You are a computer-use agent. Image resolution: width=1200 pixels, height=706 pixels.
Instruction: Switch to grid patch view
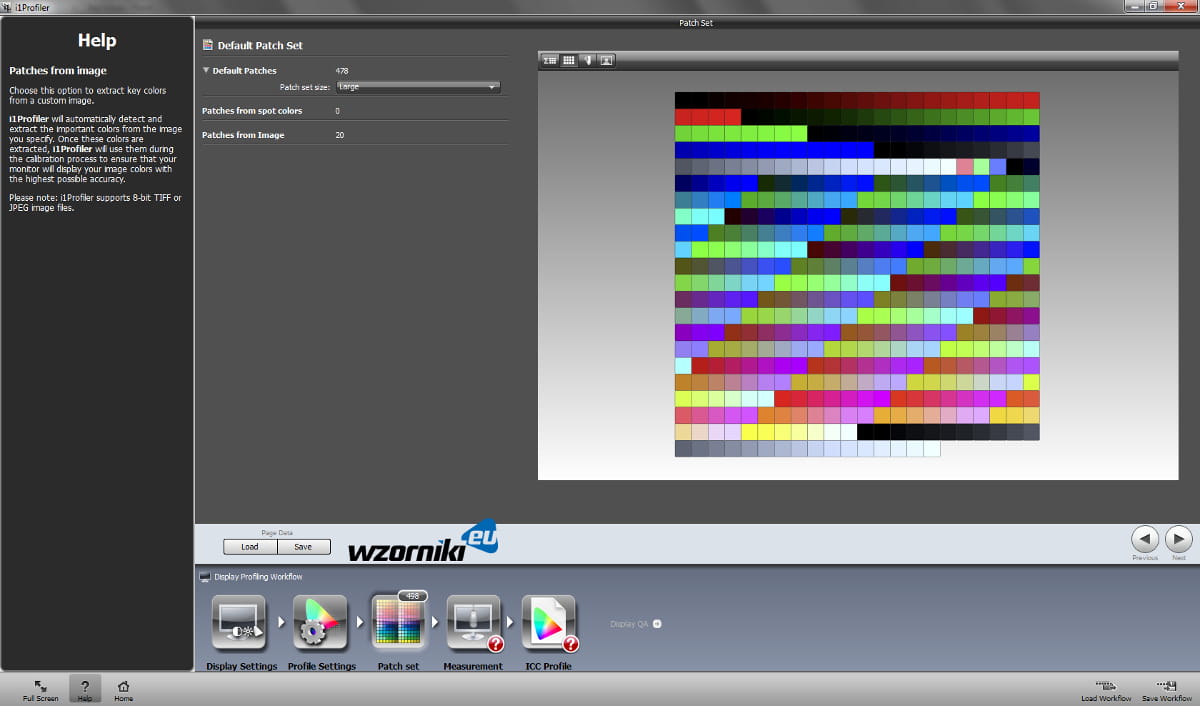(569, 61)
